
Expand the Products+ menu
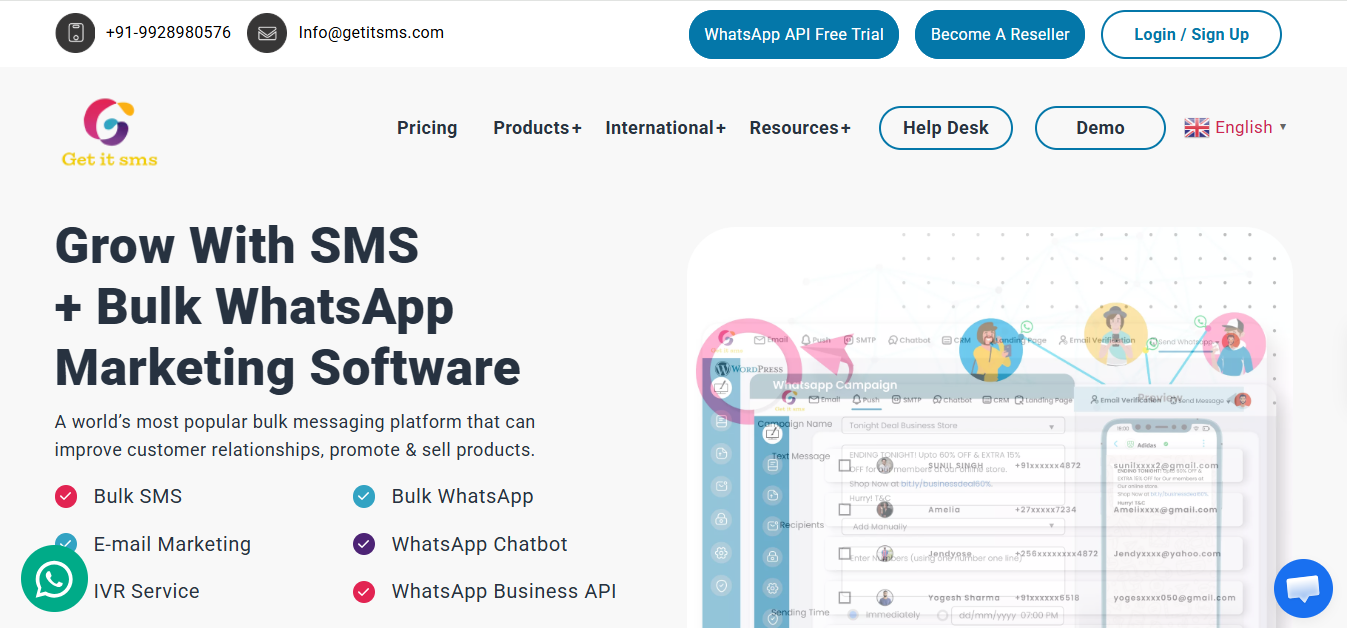(537, 128)
